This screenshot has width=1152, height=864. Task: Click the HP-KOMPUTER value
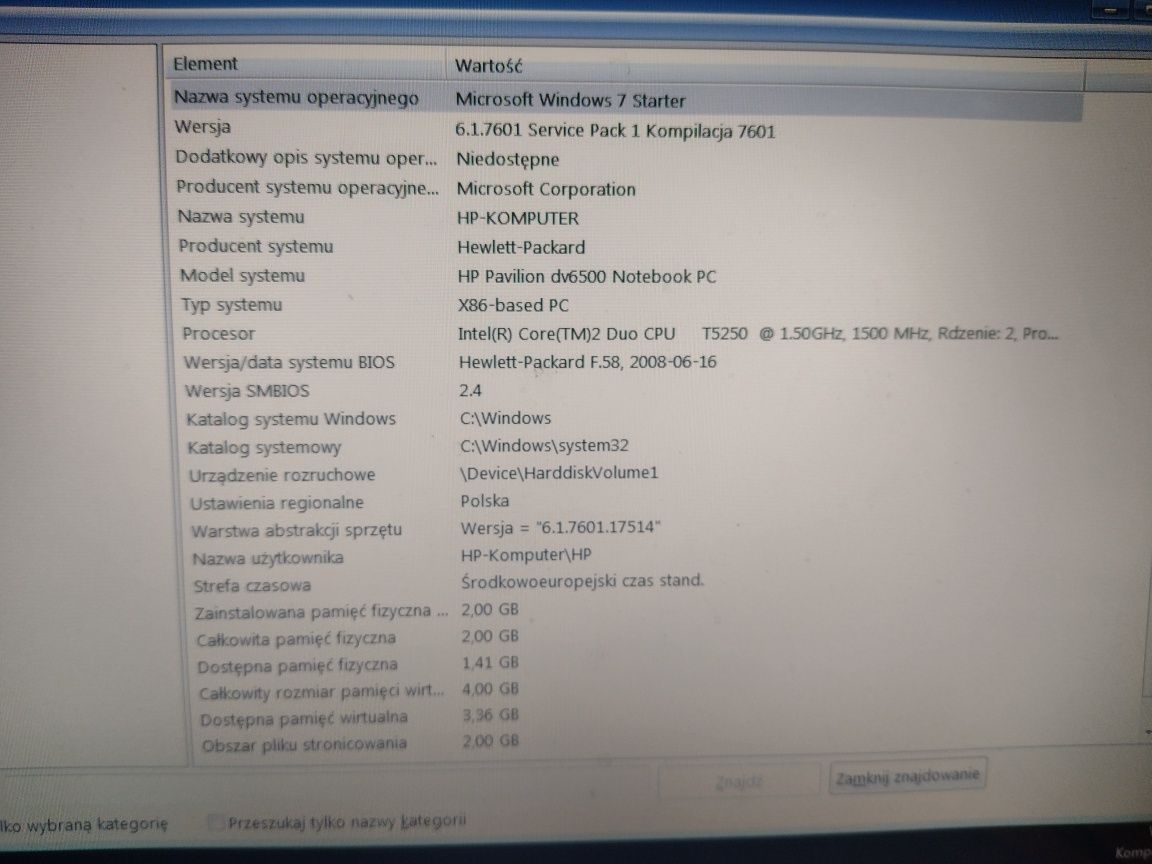518,218
